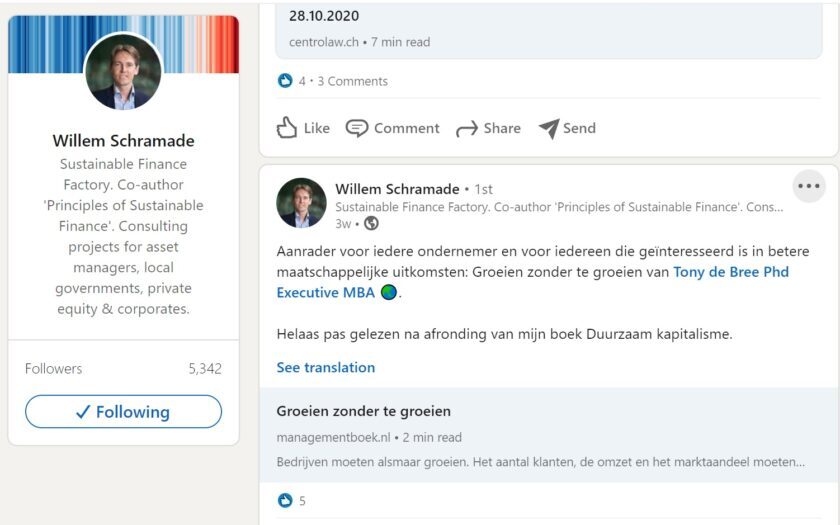Viewport: 840px width, 525px height.
Task: Click the 28.10.2020 article date title
Action: 324,16
